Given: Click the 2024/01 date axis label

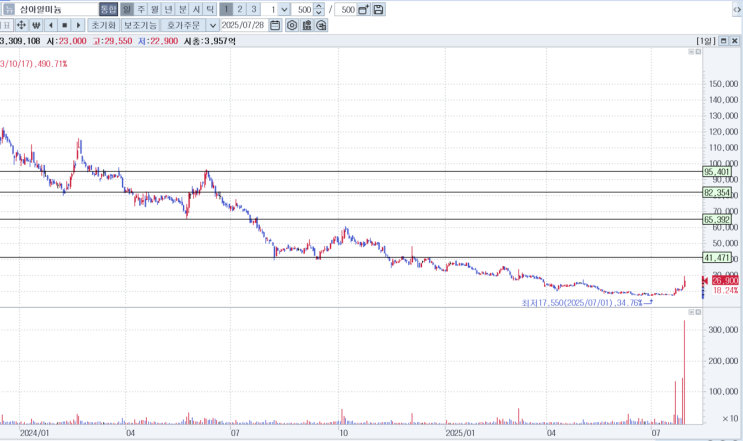Looking at the screenshot, I should [x=34, y=433].
